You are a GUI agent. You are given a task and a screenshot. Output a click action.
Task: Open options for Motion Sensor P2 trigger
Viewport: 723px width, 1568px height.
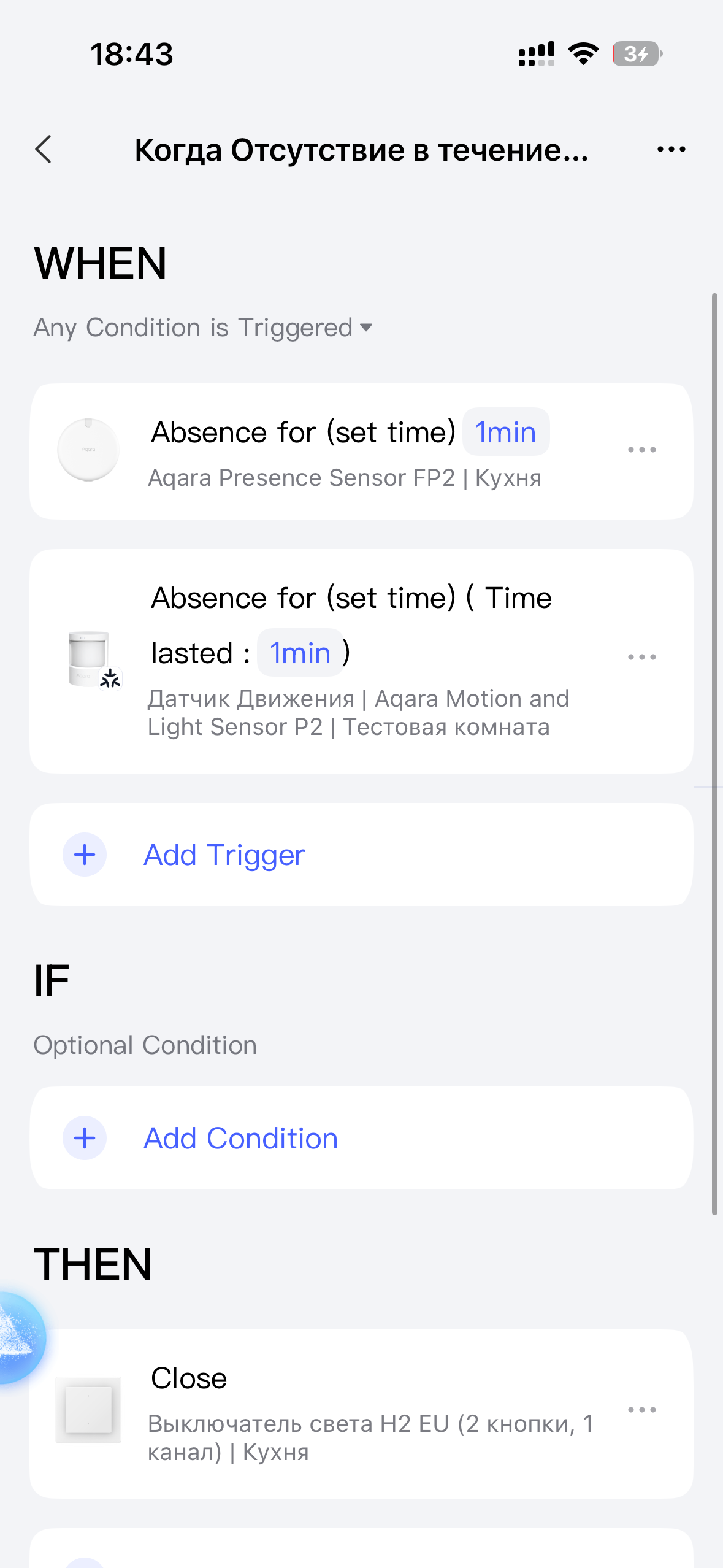click(x=641, y=657)
